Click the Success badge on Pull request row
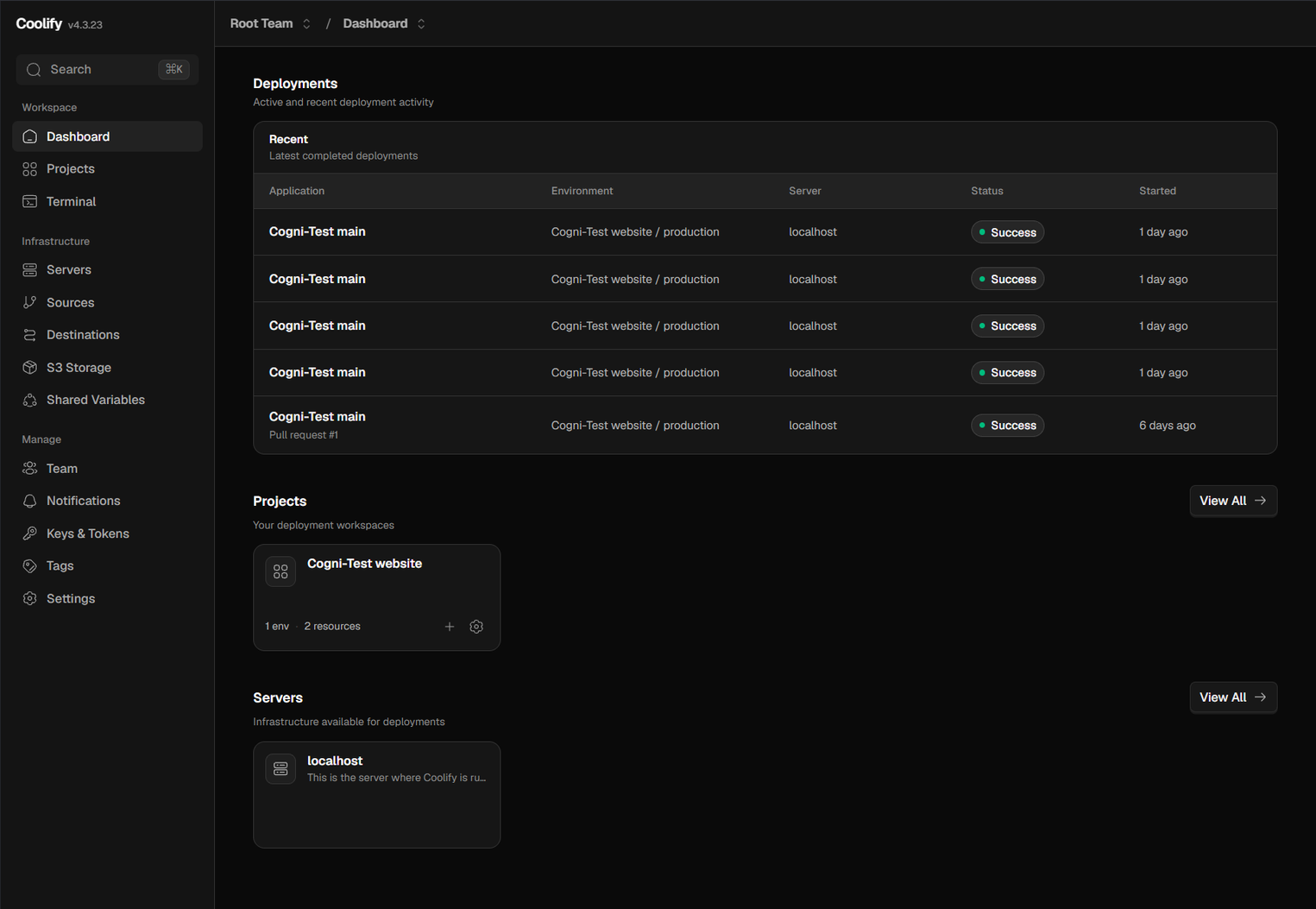Viewport: 1316px width, 909px height. pos(1007,426)
